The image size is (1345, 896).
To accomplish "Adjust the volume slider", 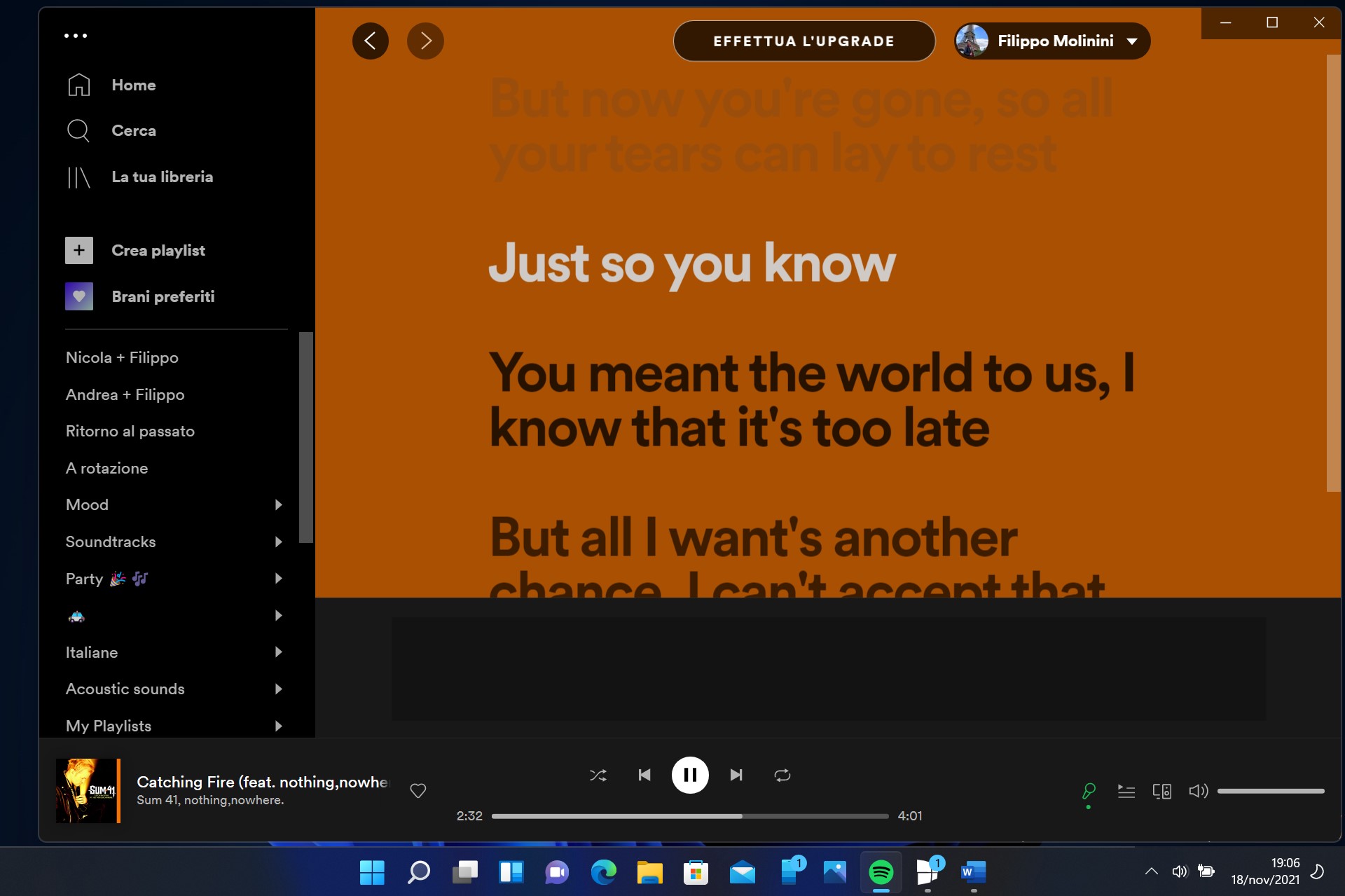I will pyautogui.click(x=1271, y=791).
